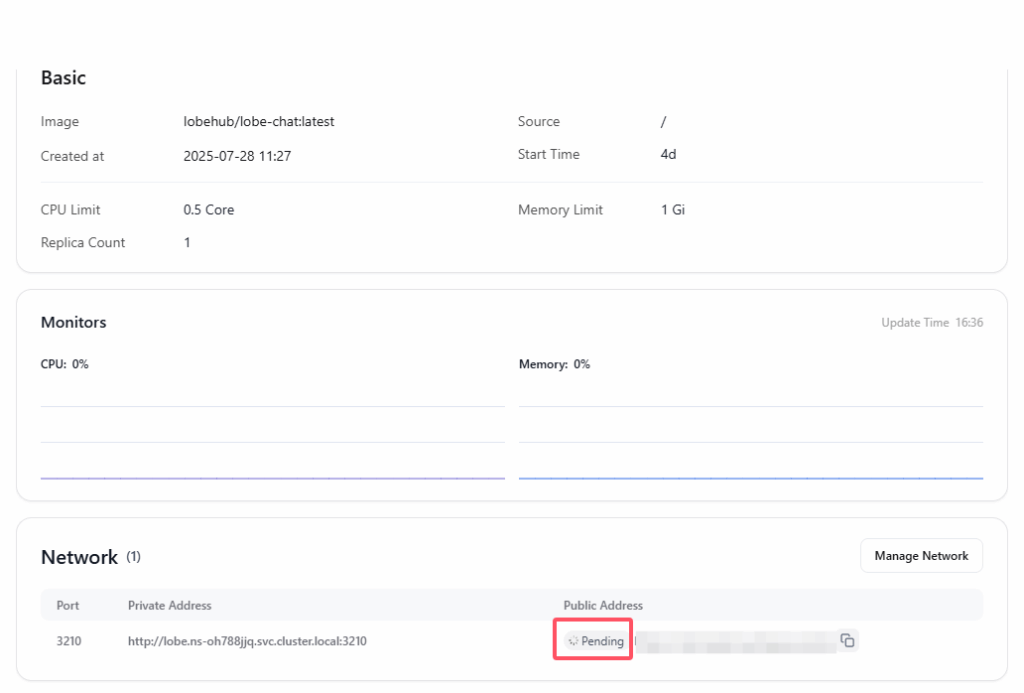
Task: Select the port 3210 cell
Action: tap(69, 641)
